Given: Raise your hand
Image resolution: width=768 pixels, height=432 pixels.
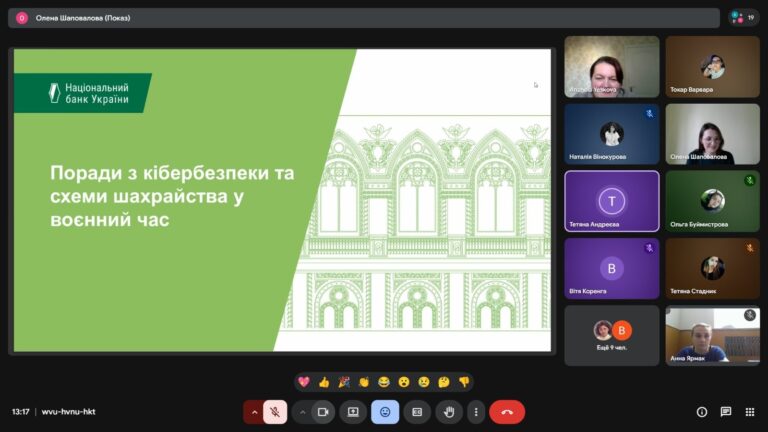Looking at the screenshot, I should point(449,412).
